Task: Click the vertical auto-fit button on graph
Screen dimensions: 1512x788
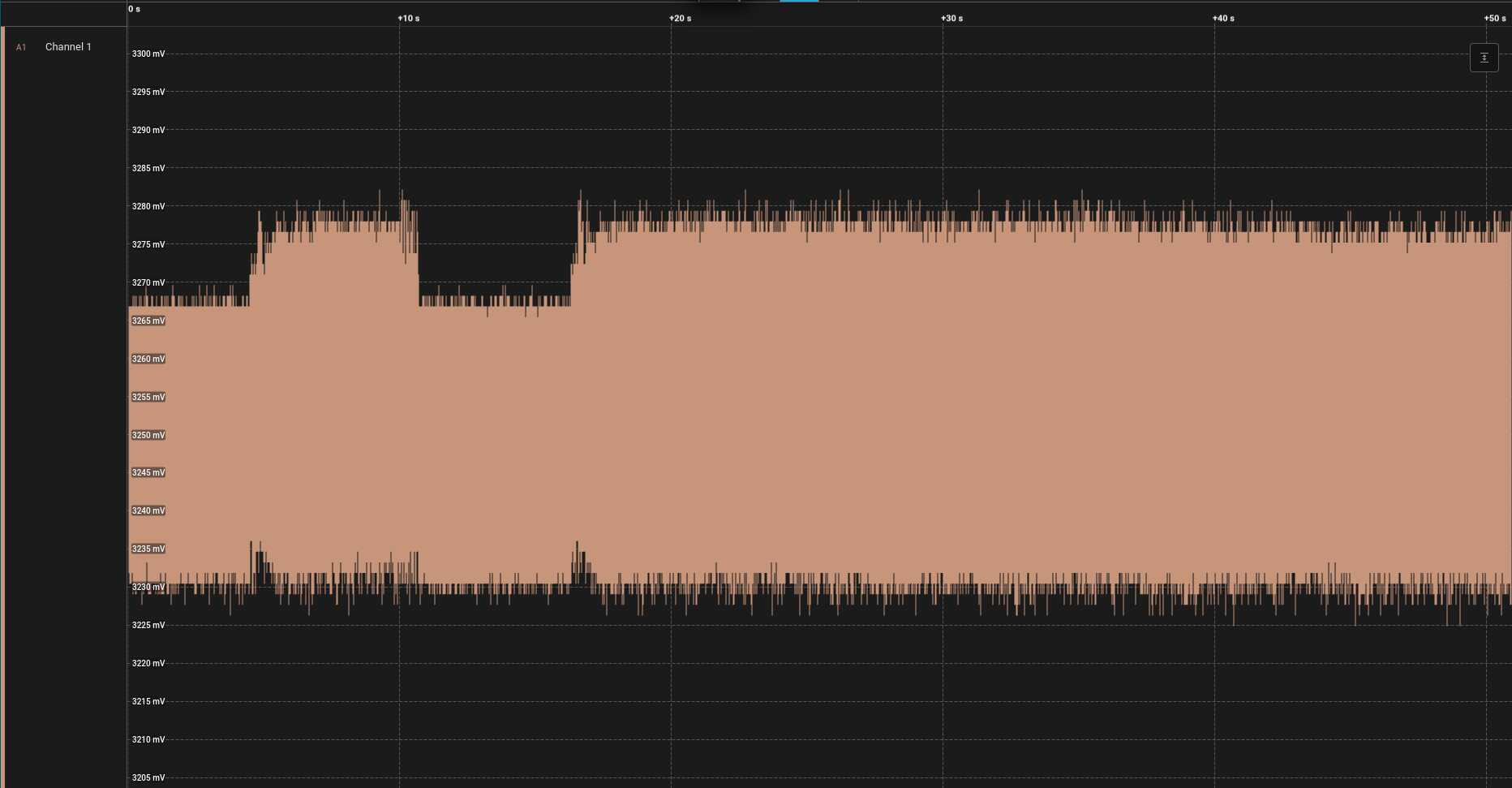Action: 1484,58
